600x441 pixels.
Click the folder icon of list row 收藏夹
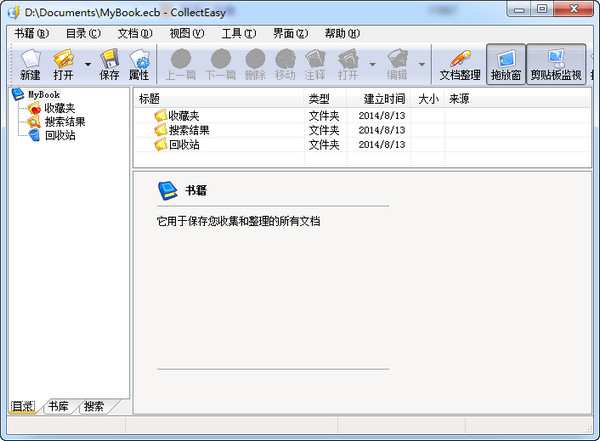[x=161, y=116]
